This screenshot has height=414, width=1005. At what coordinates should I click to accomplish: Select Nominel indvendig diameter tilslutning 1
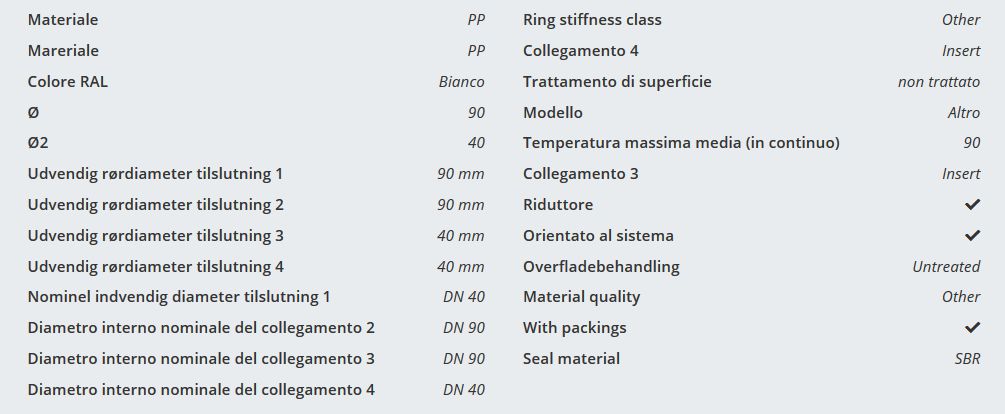pyautogui.click(x=179, y=297)
